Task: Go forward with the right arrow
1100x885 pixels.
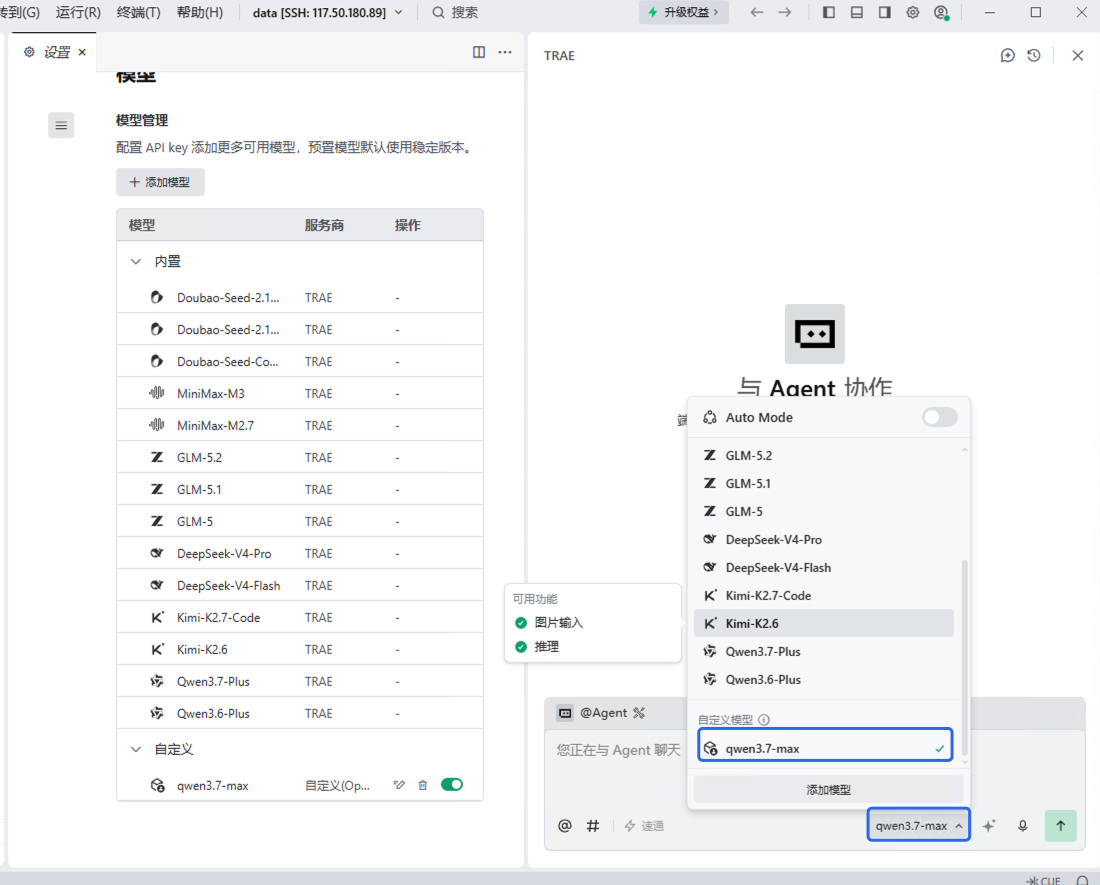Action: click(x=784, y=13)
